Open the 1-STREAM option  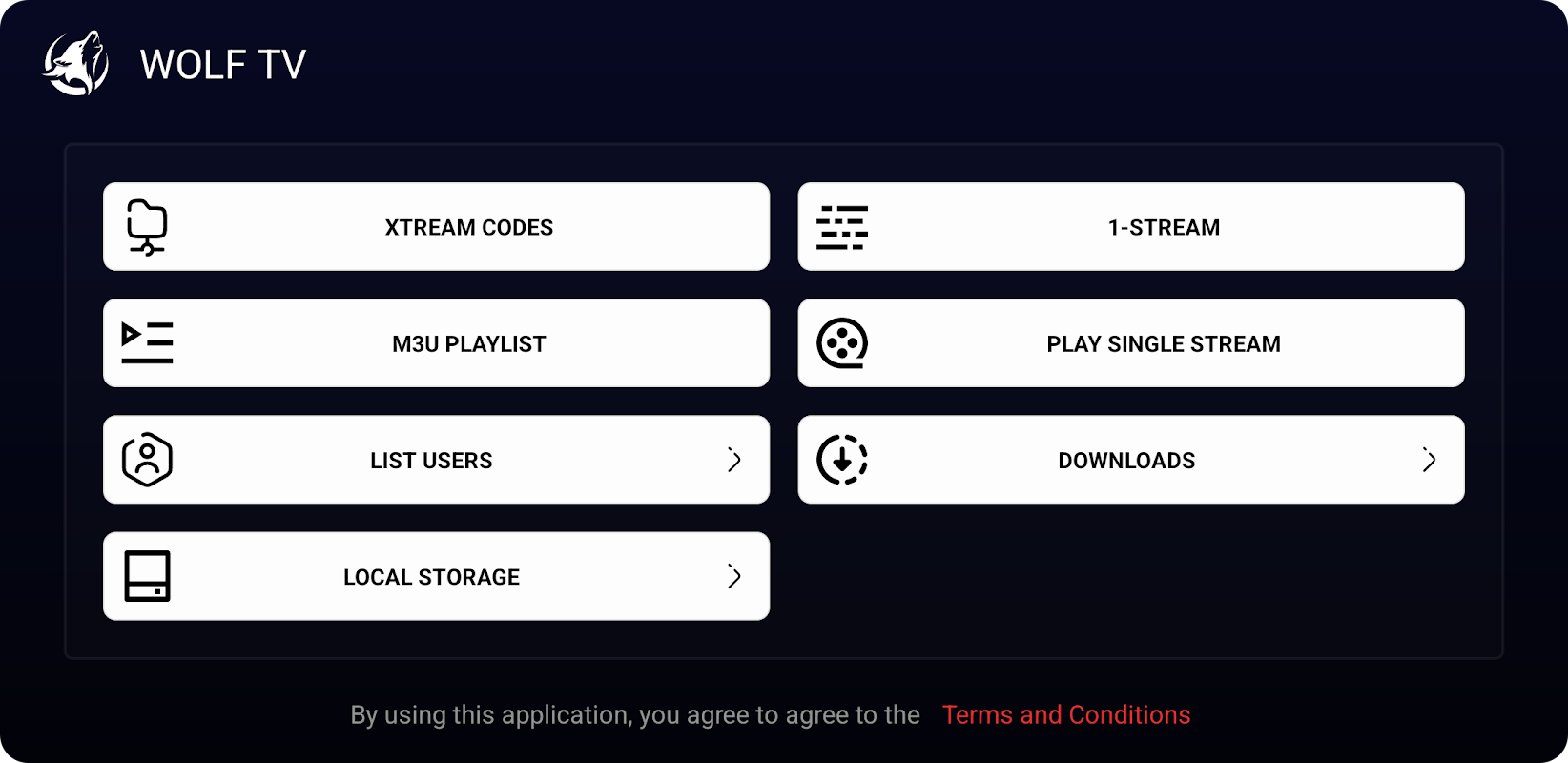pos(1164,227)
